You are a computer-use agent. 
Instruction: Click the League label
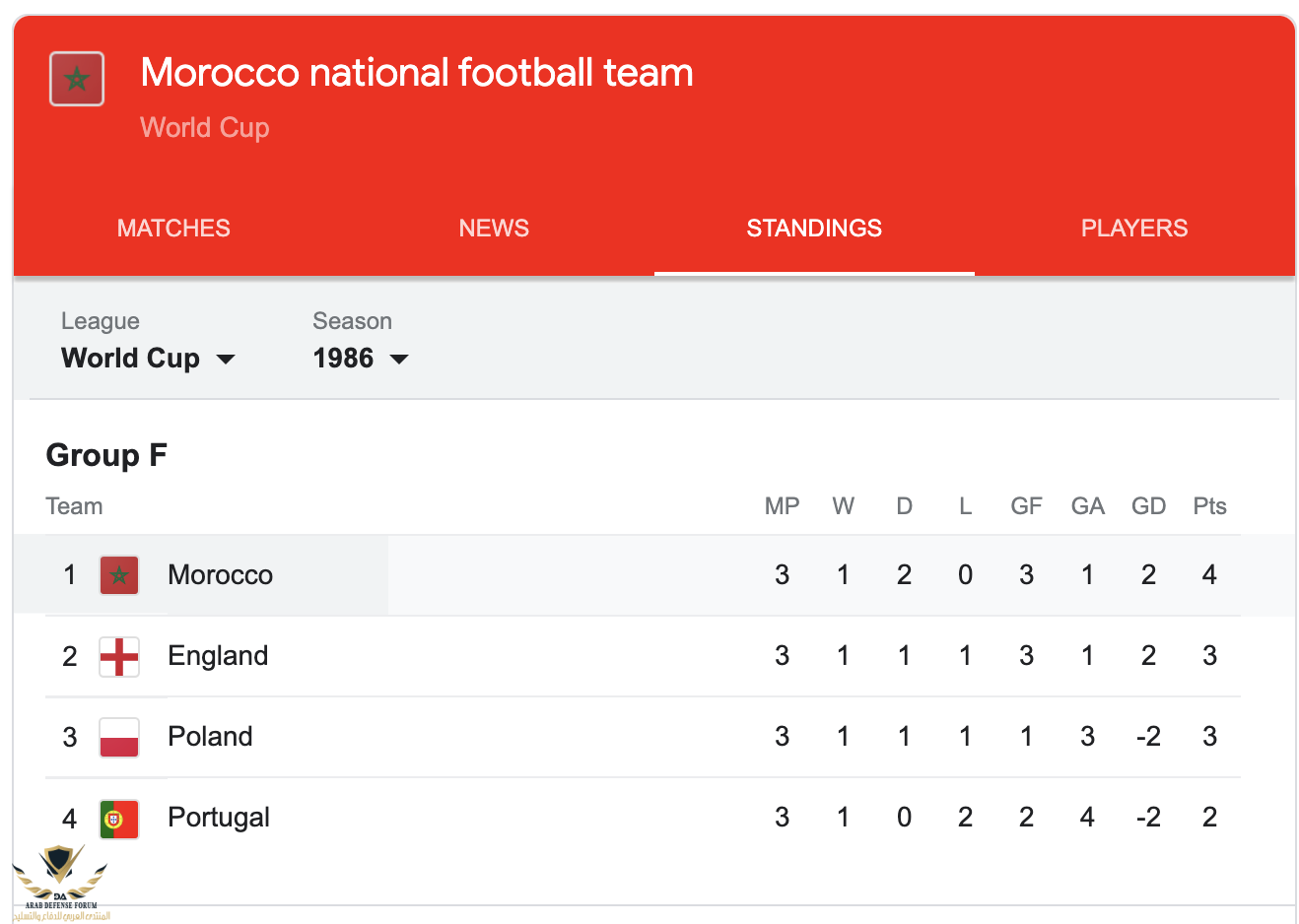click(100, 321)
